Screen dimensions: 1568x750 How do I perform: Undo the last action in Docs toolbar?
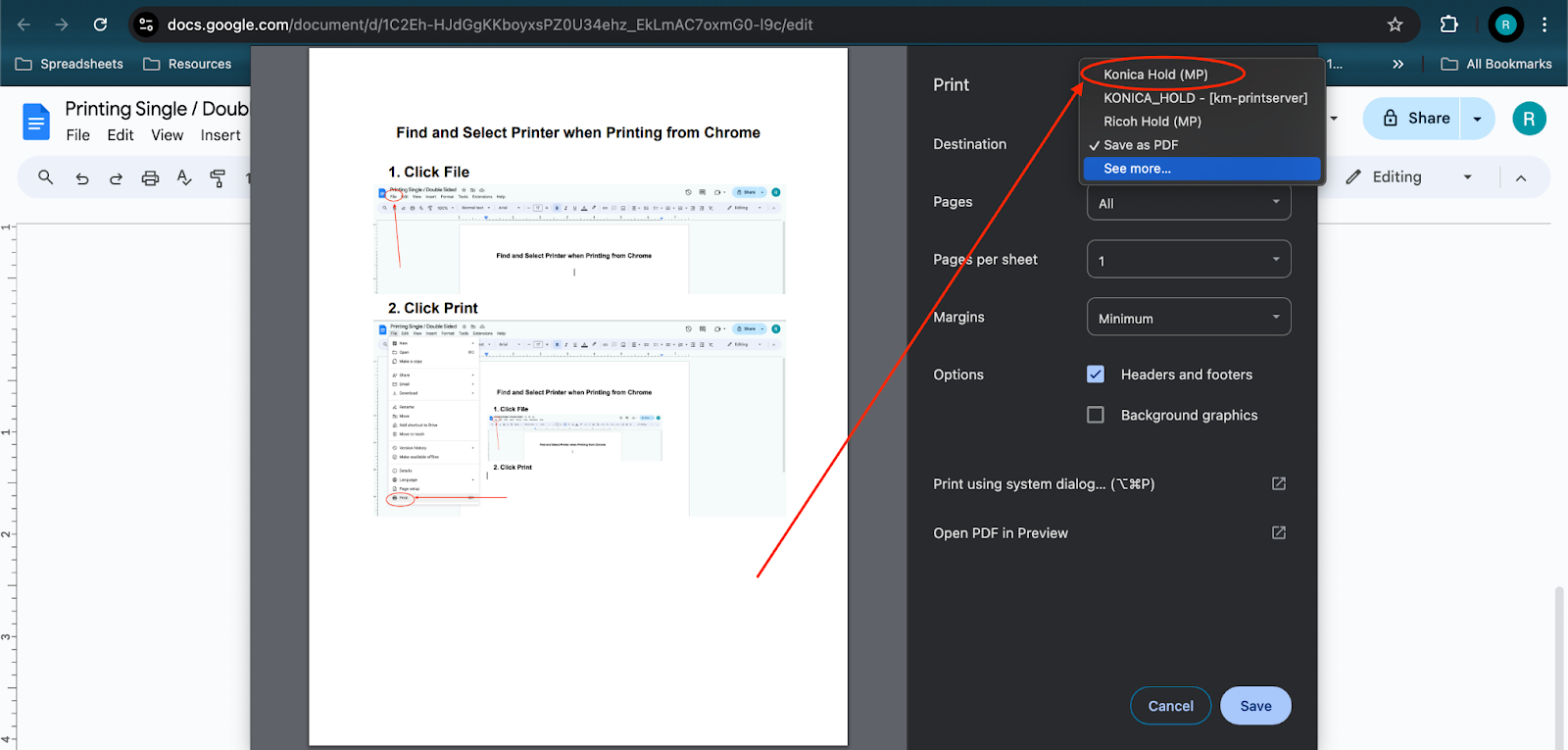click(x=82, y=177)
